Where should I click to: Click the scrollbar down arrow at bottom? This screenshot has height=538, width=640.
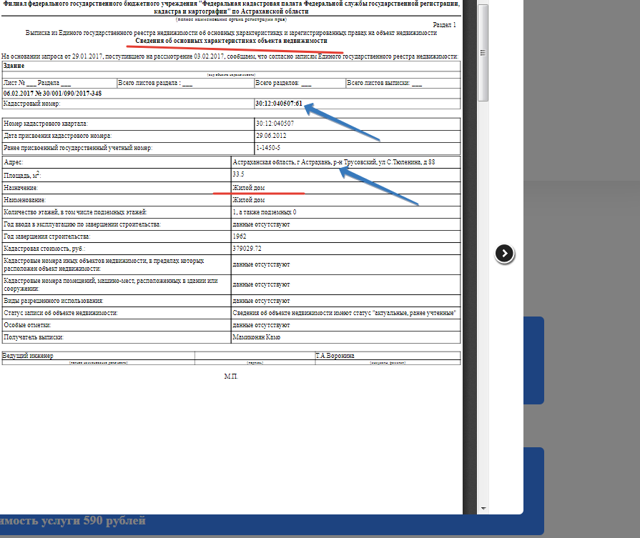483,509
